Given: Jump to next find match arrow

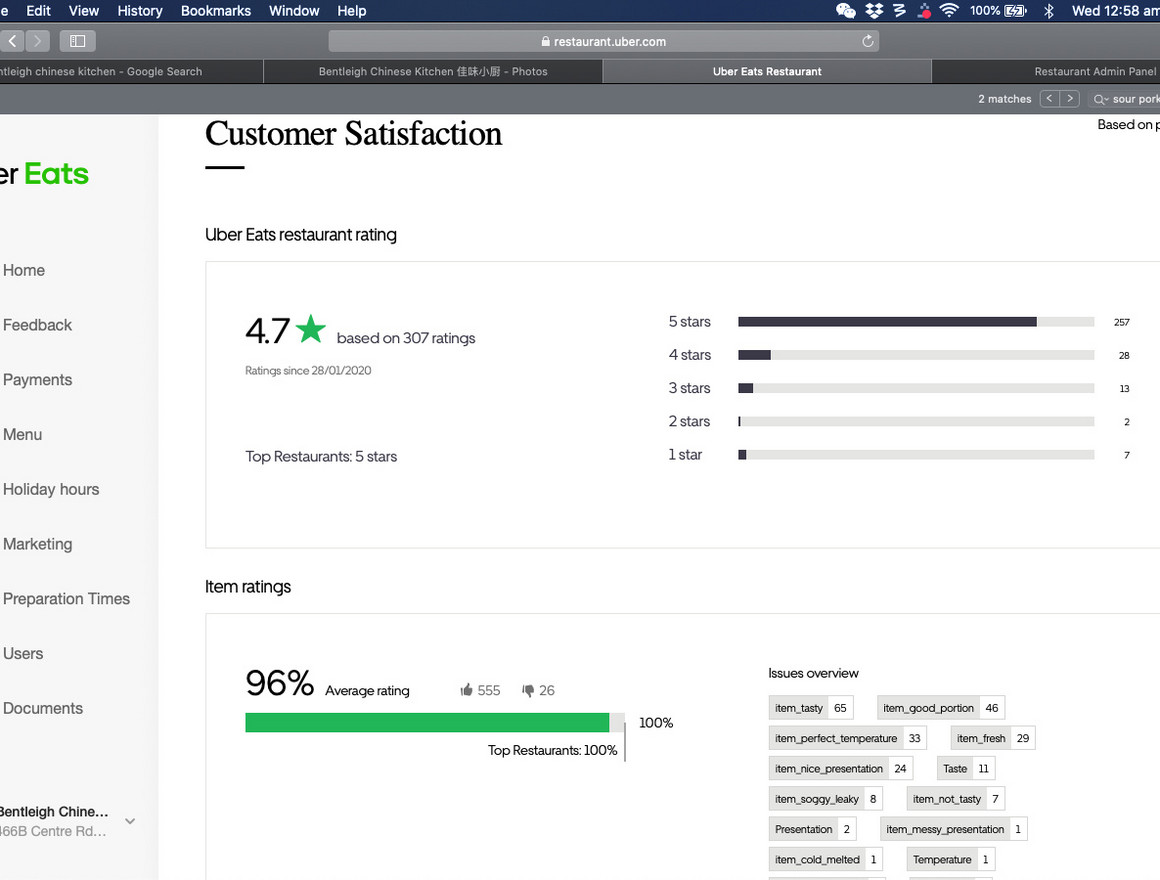Looking at the screenshot, I should (1070, 98).
